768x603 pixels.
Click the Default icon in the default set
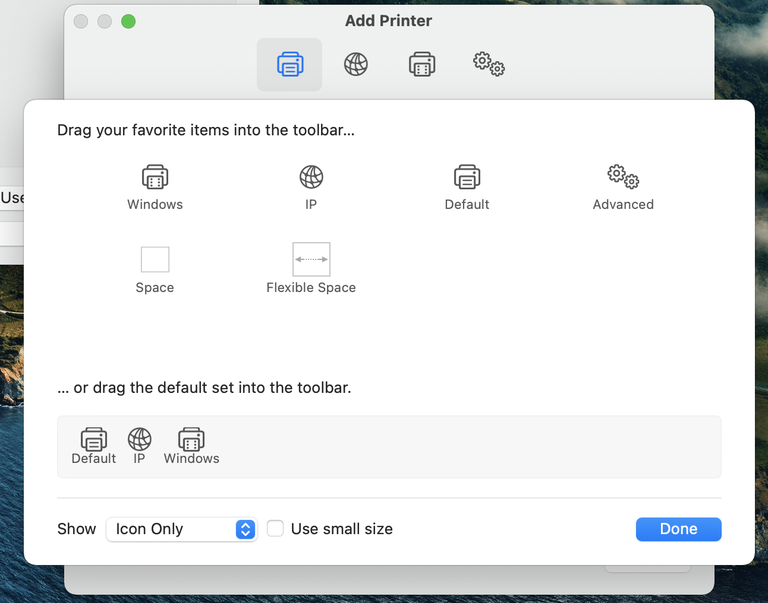point(94,438)
